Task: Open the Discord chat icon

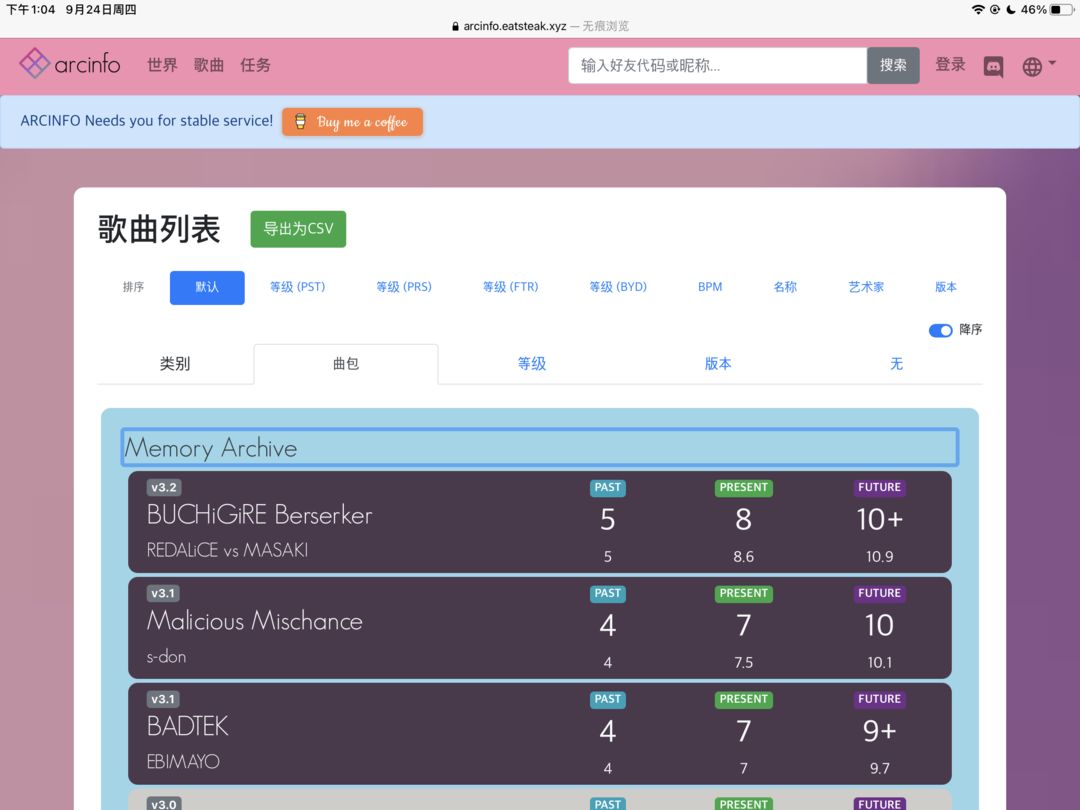Action: [993, 66]
